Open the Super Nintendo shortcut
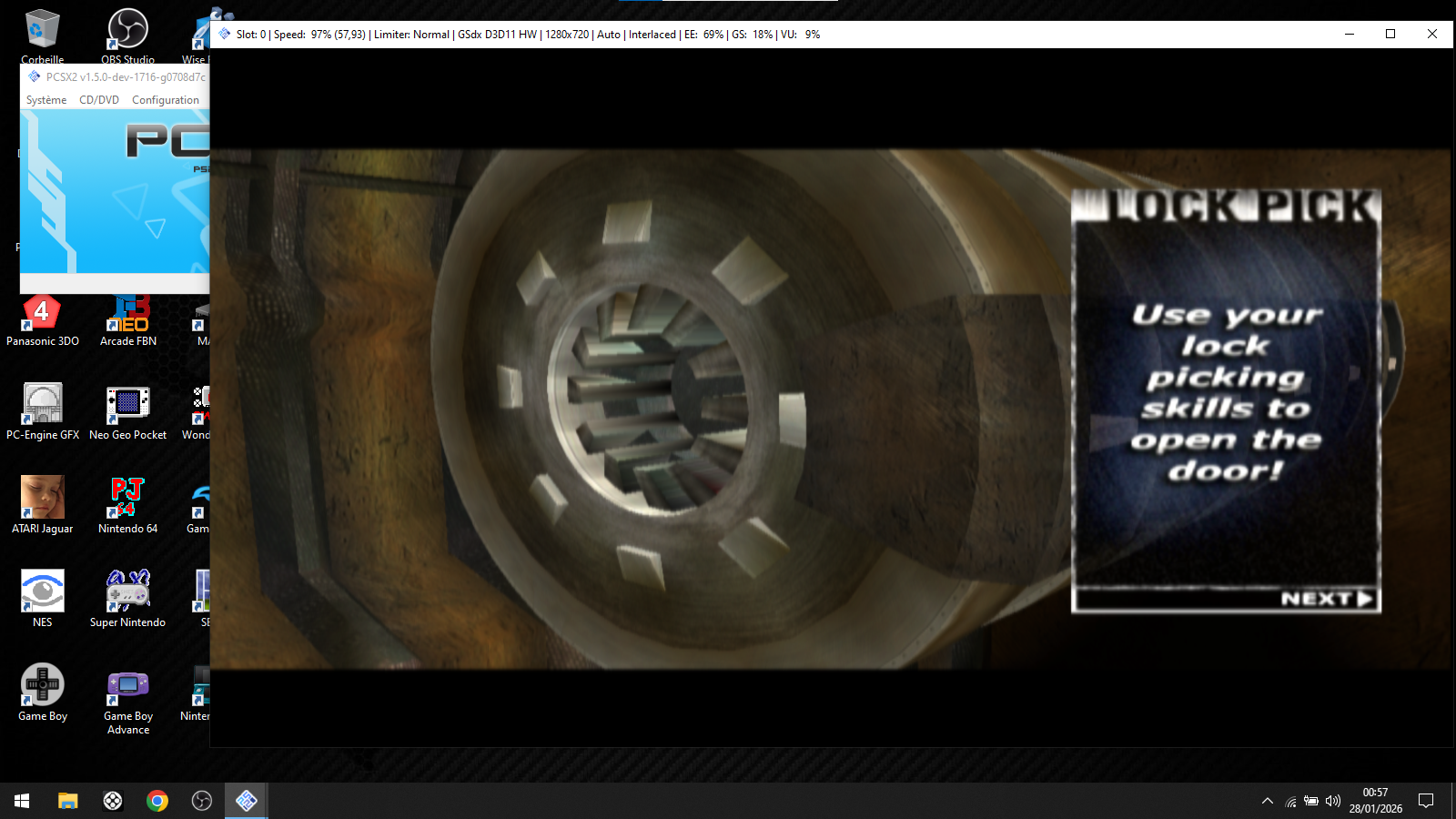The image size is (1456, 819). pyautogui.click(x=128, y=592)
